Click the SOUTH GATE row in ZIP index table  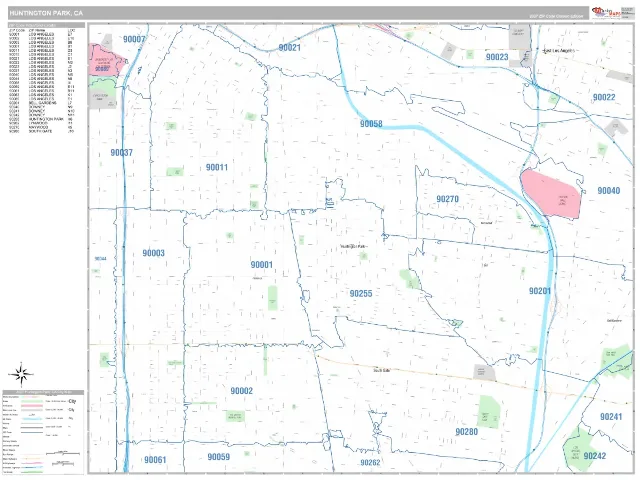tap(42, 131)
